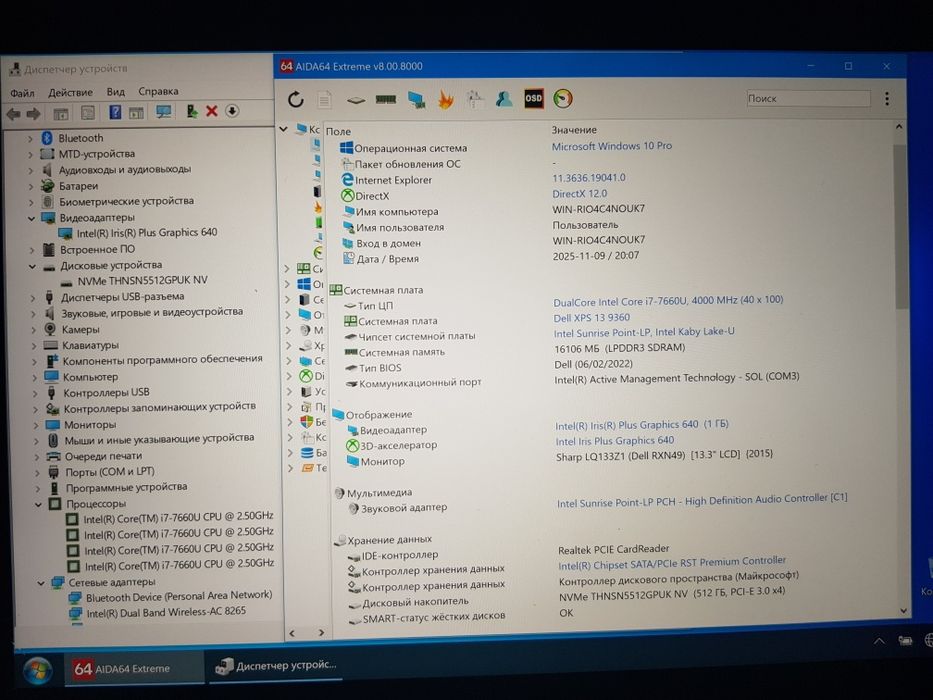933x700 pixels.
Task: Open Intel Iris Plus Graphics 640 accelerator link
Action: (615, 440)
